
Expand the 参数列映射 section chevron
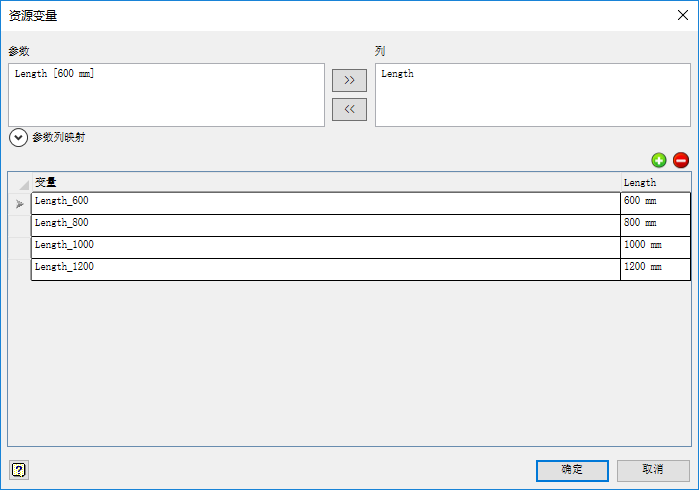coord(18,138)
